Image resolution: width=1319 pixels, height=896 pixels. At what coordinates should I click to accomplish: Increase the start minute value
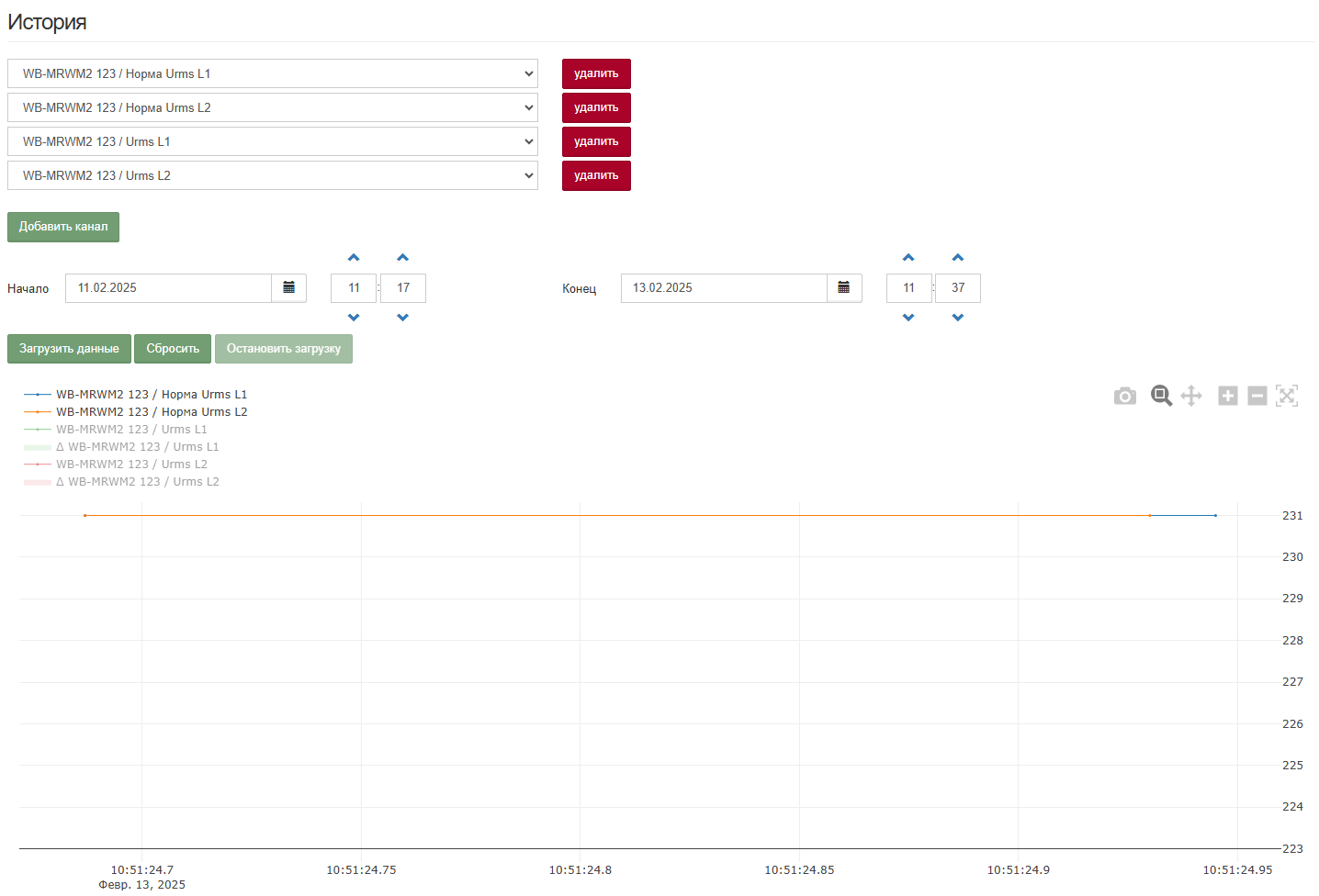402,258
